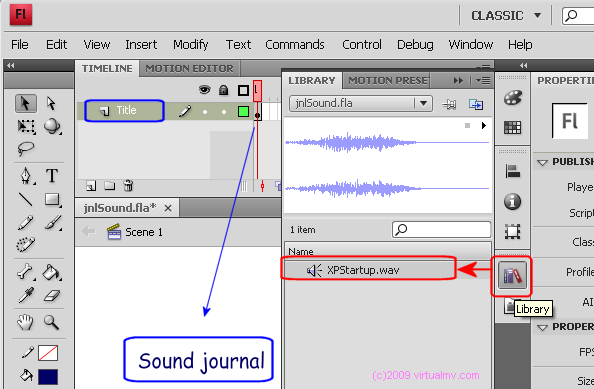Viewport: 594px width, 389px height.
Task: Select the Subselection tool
Action: click(x=51, y=103)
